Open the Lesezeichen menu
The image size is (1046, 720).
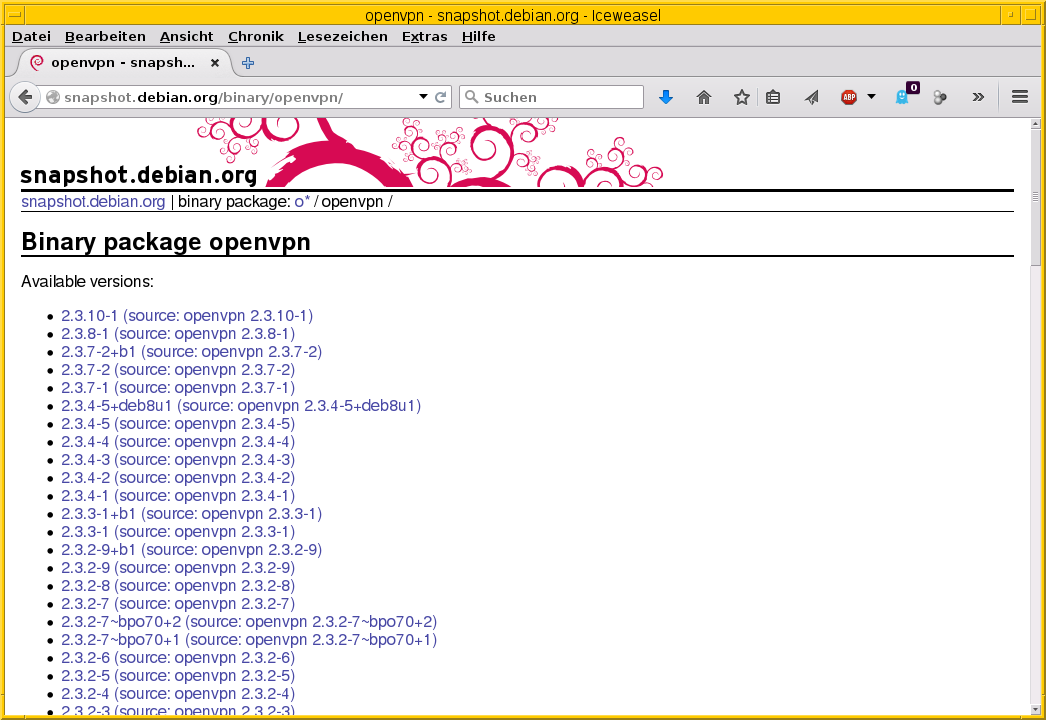point(342,36)
